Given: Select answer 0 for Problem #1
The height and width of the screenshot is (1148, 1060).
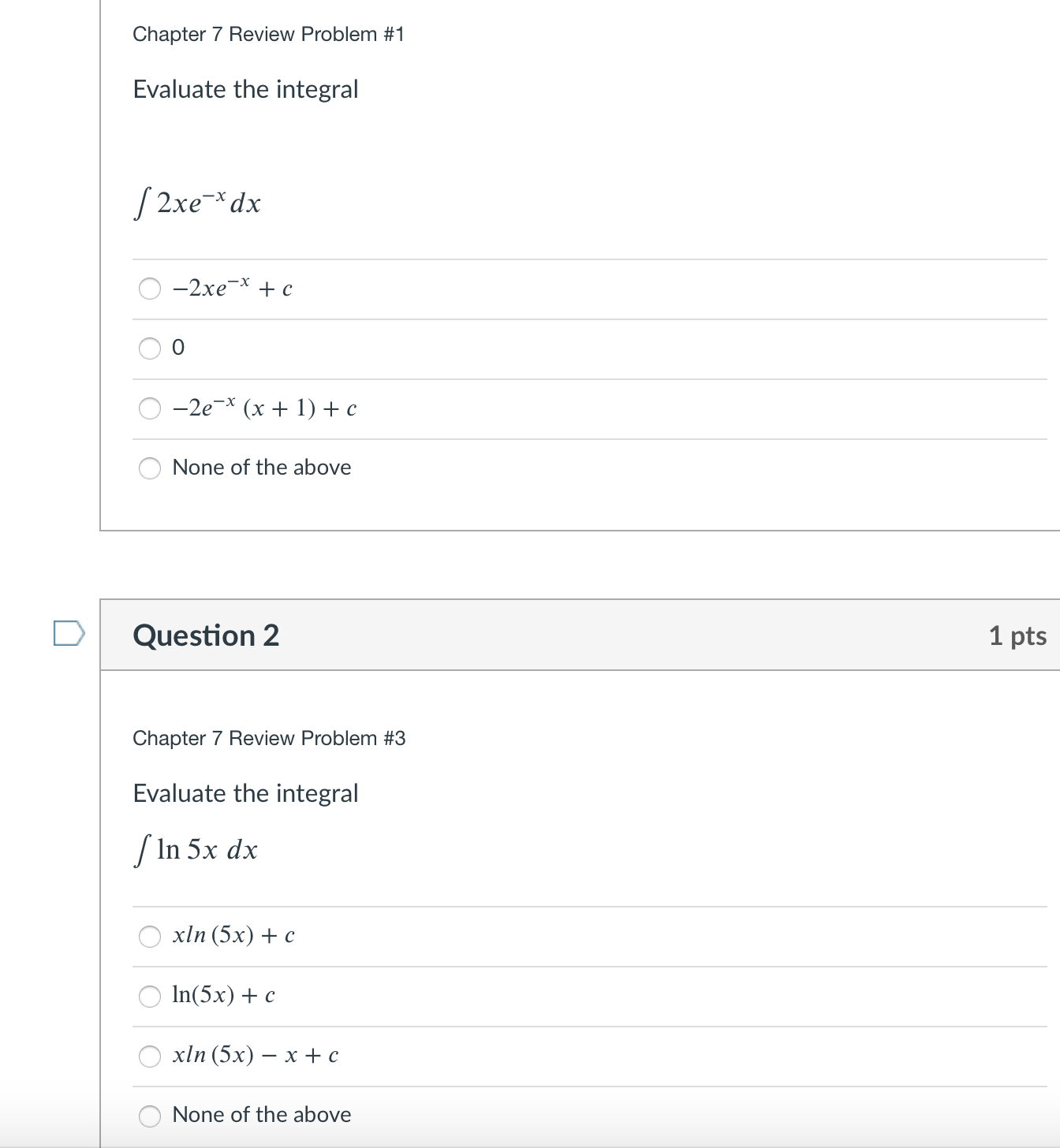Looking at the screenshot, I should (150, 349).
